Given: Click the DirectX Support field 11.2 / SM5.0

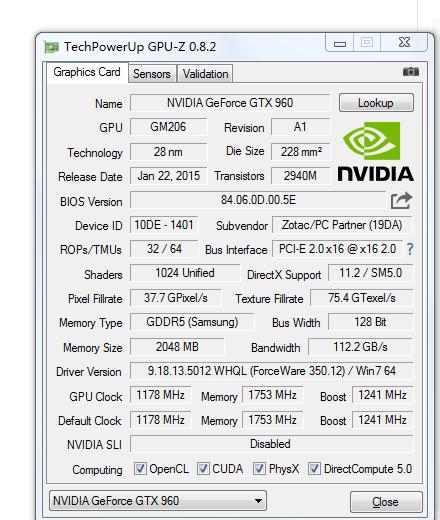Looking at the screenshot, I should tap(370, 273).
